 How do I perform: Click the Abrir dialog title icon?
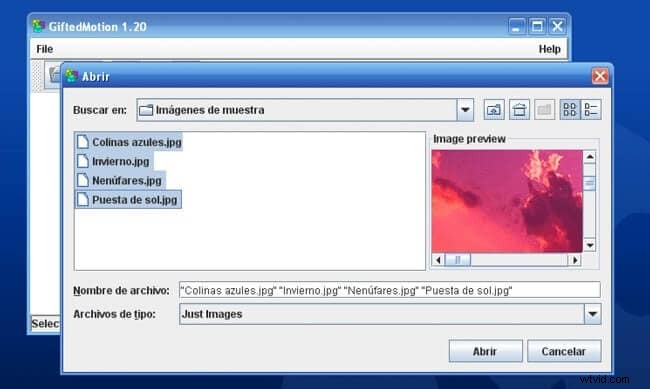tap(72, 76)
